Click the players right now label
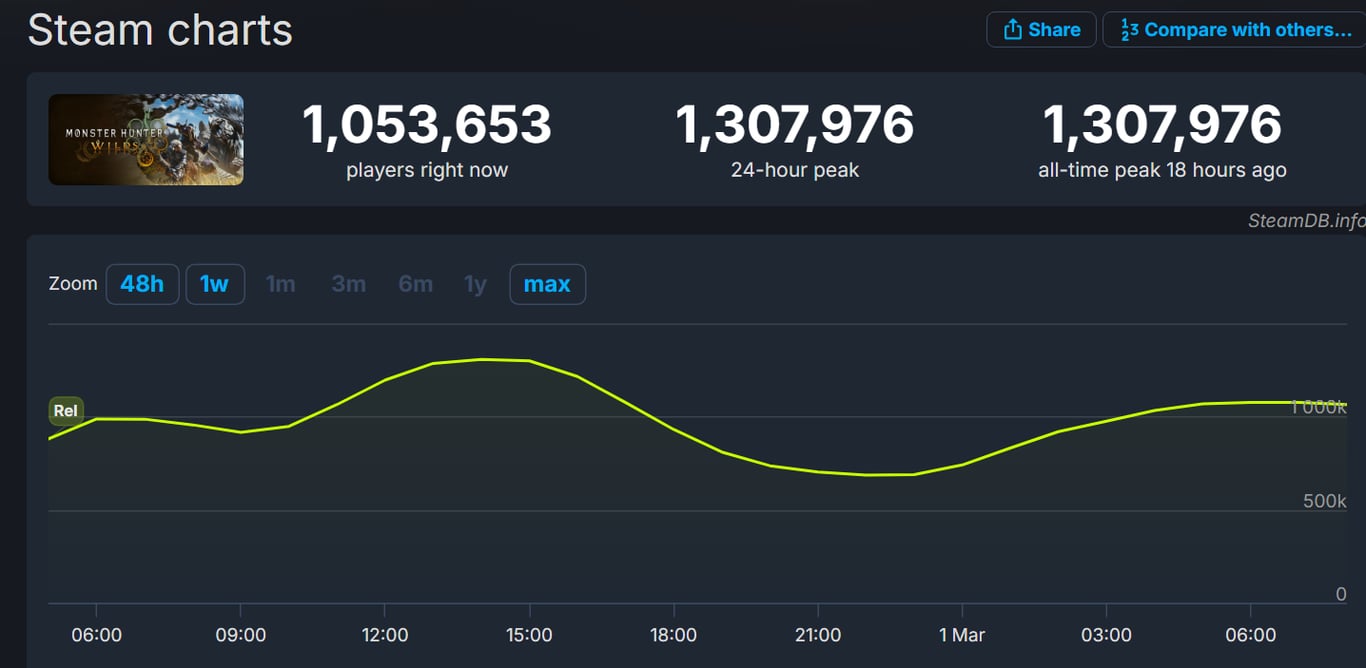 [427, 170]
